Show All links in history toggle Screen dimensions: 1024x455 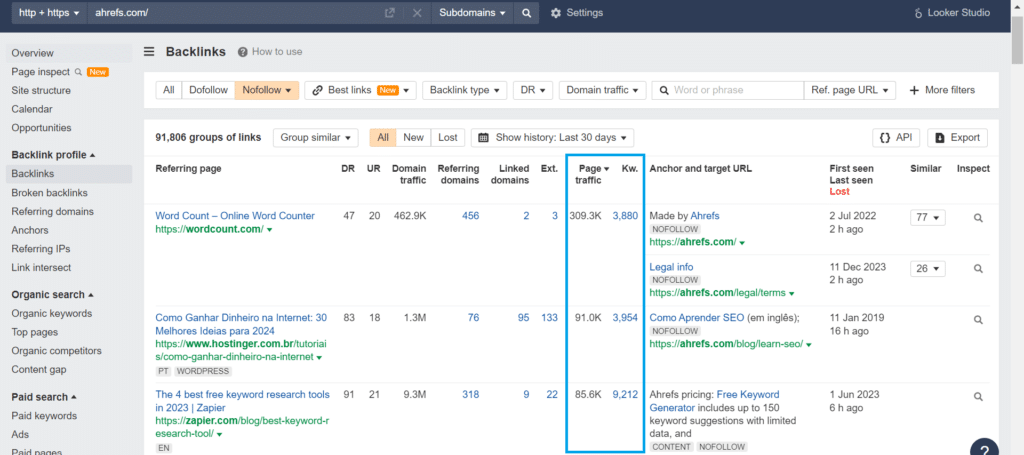click(x=383, y=138)
